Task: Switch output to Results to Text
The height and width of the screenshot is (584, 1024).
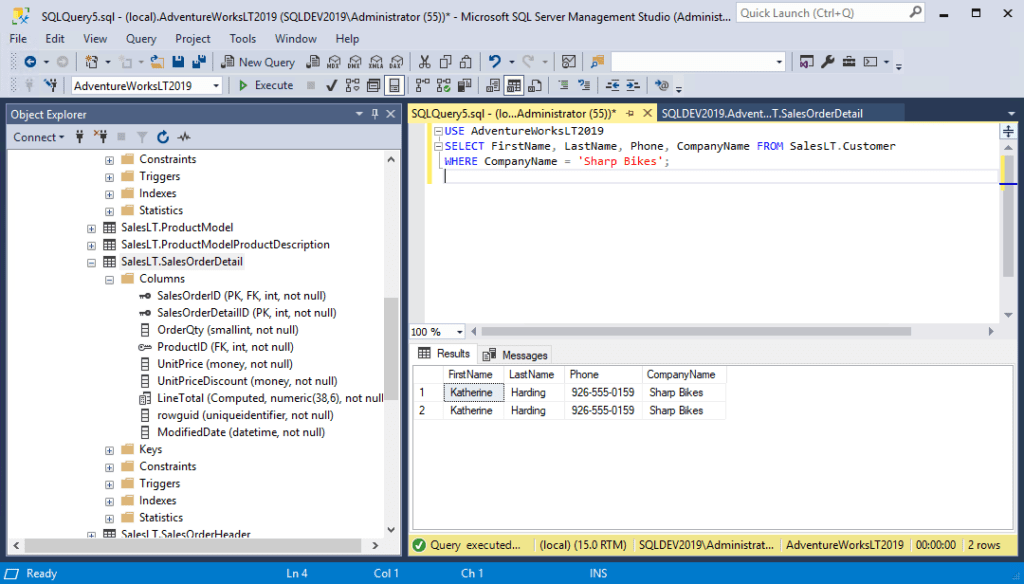Action: click(493, 86)
